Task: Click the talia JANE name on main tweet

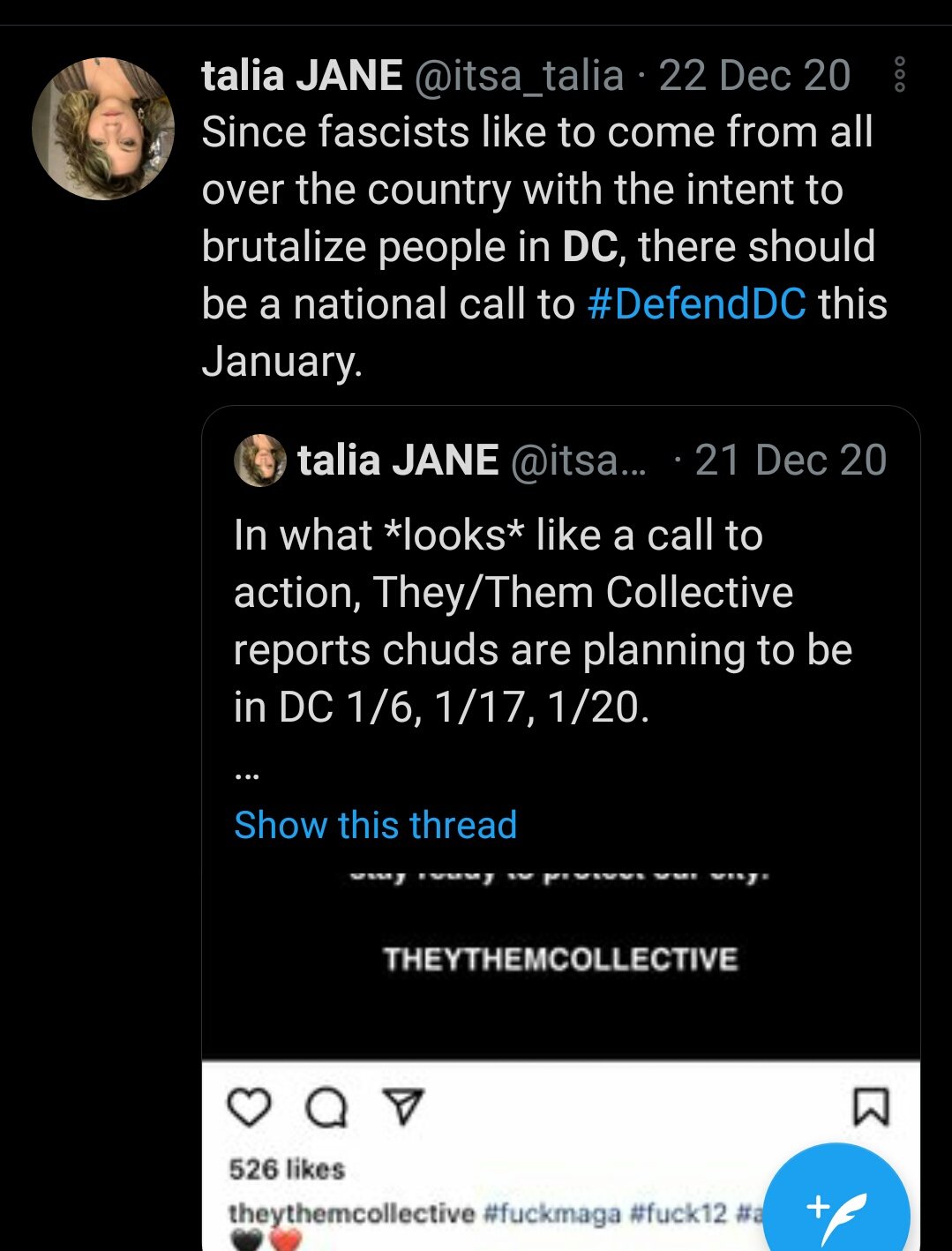Action: (x=302, y=75)
